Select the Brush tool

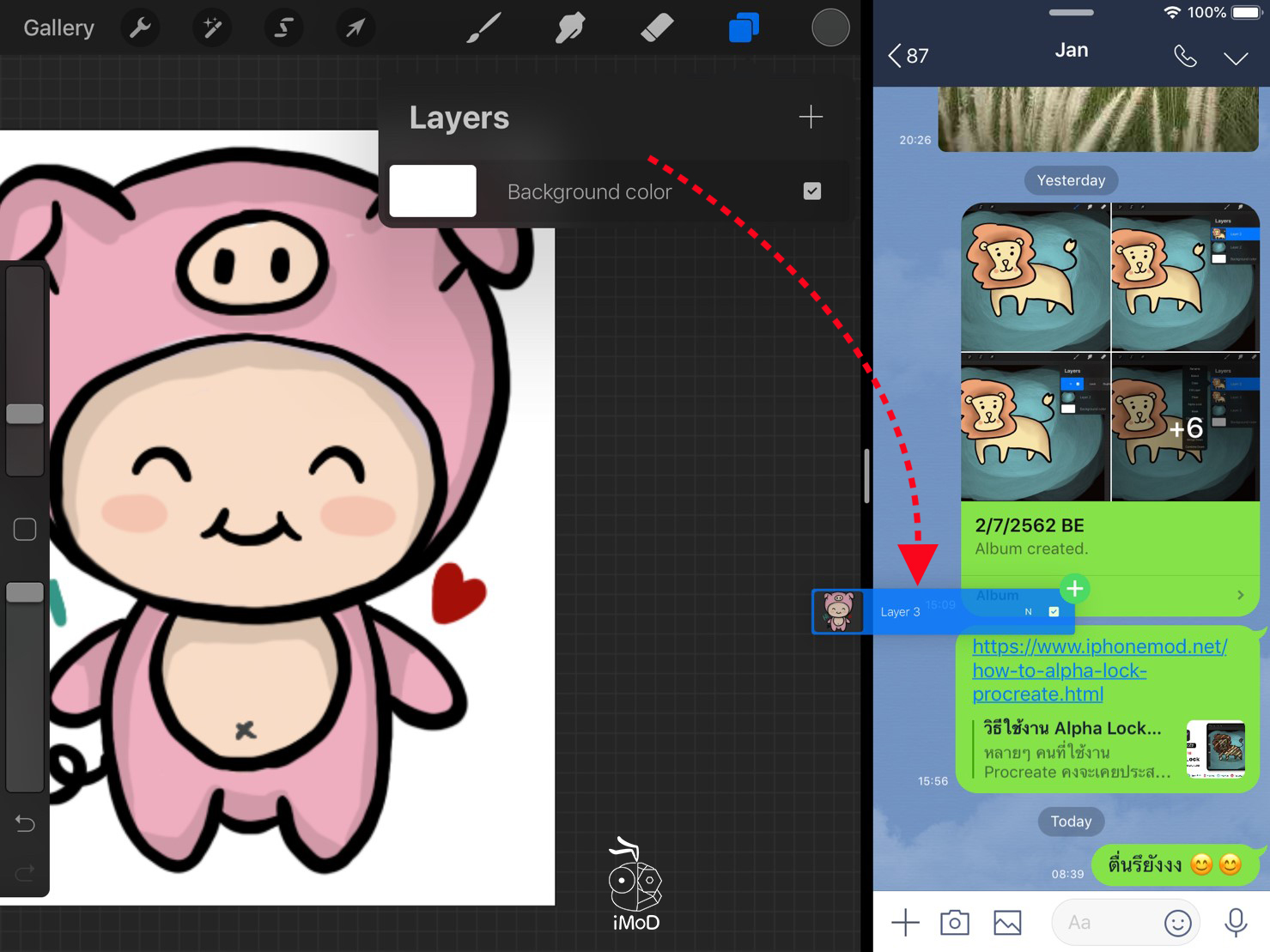484,28
